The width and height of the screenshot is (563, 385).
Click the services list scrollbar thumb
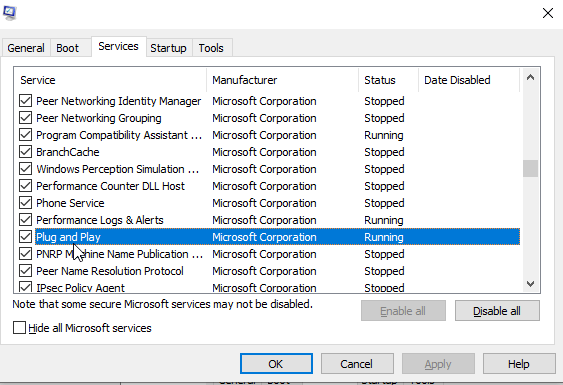[530, 168]
